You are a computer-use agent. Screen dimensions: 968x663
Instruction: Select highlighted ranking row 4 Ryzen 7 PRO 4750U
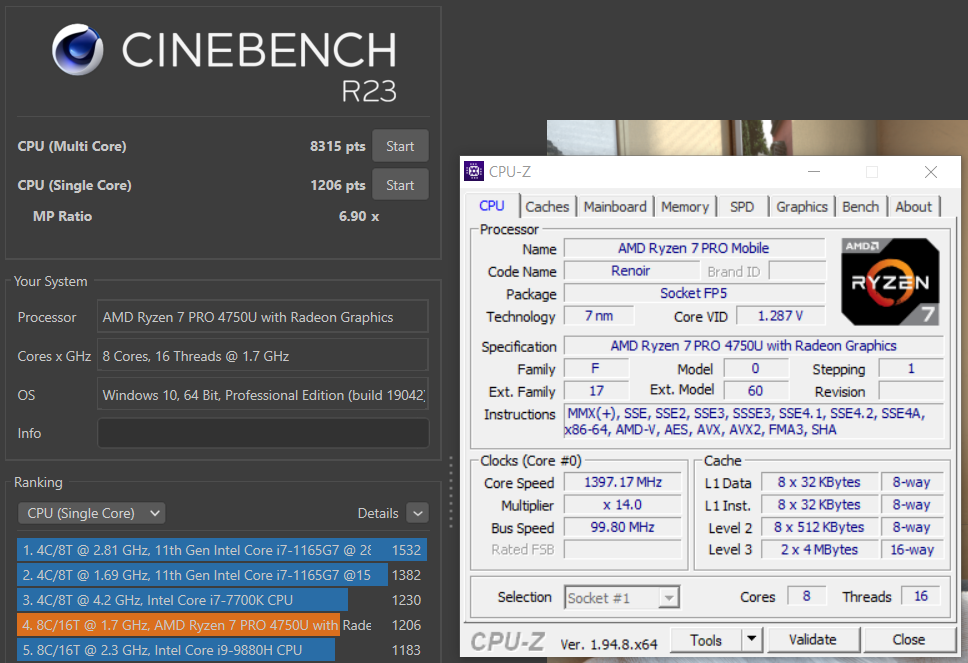[x=222, y=625]
